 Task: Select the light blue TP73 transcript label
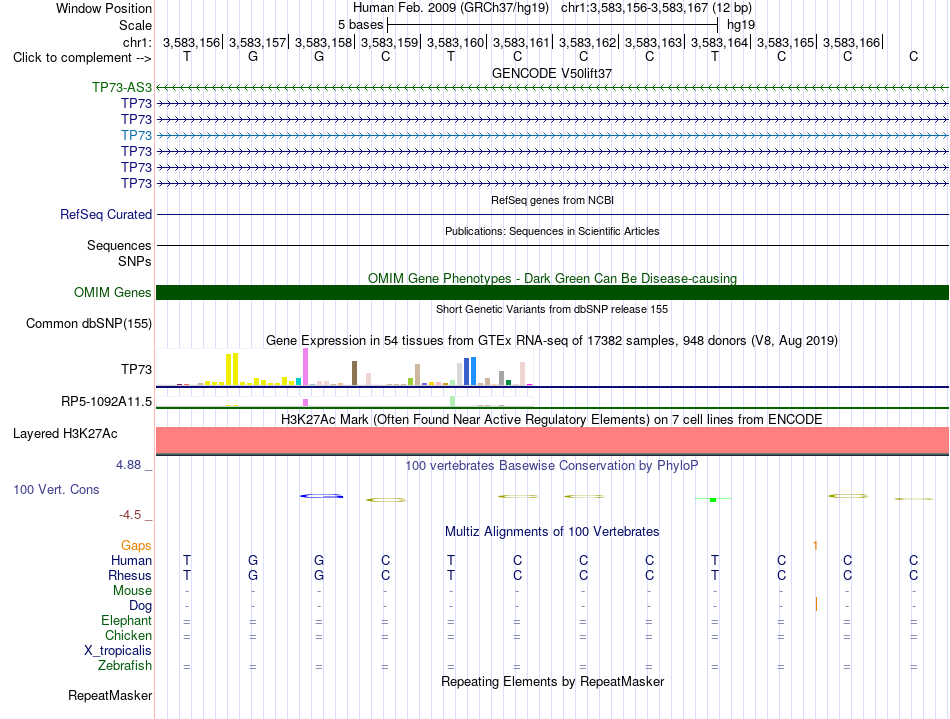[136, 135]
